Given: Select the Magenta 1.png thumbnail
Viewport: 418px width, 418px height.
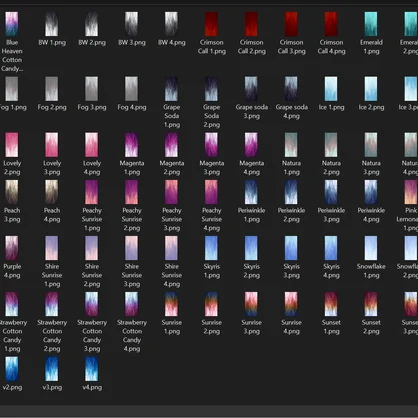Looking at the screenshot, I should coord(132,145).
